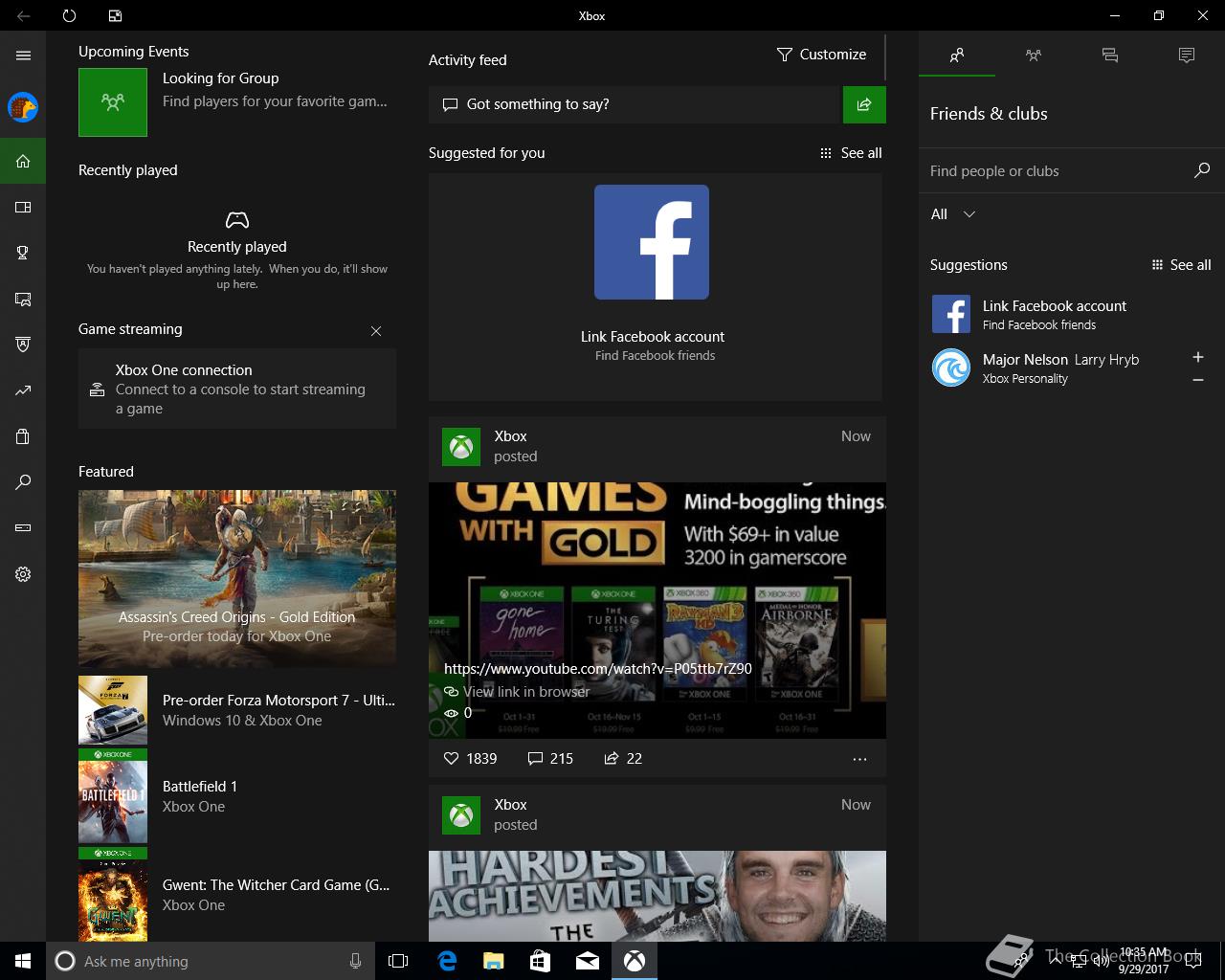Go to Home in sidebar
Viewport: 1225px width, 980px height.
click(x=23, y=161)
